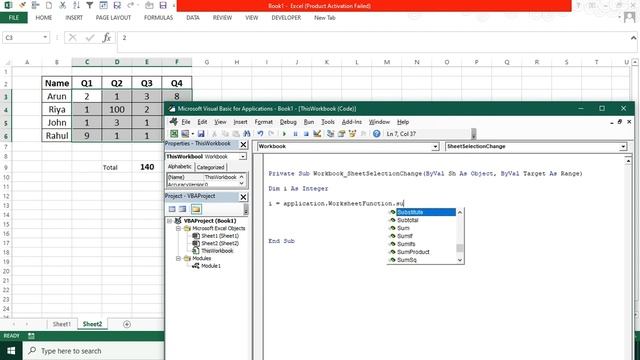Open the Windows Start menu
Screen dimensions: 640x360
pyautogui.click(x=11, y=351)
